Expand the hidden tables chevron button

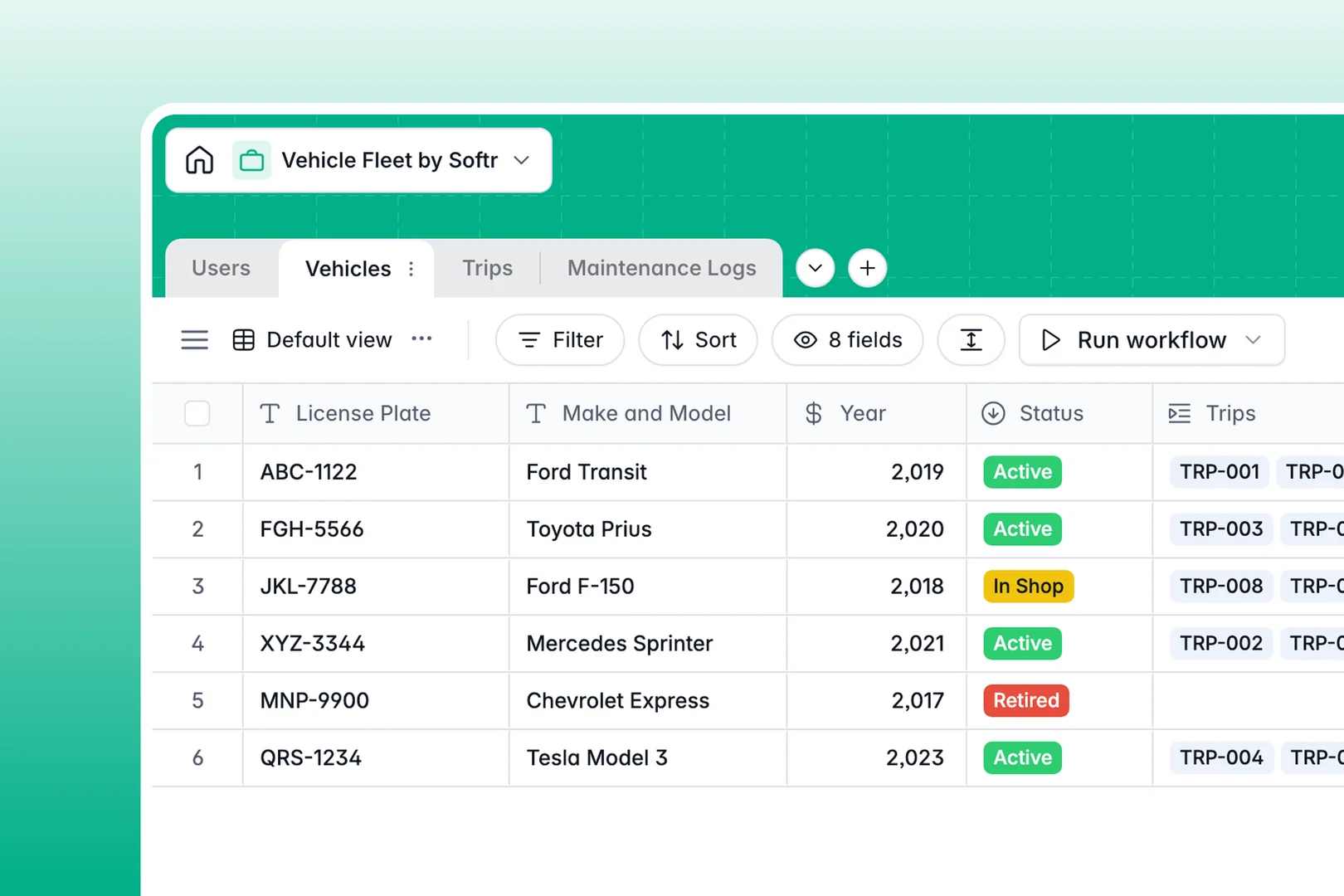coord(816,268)
